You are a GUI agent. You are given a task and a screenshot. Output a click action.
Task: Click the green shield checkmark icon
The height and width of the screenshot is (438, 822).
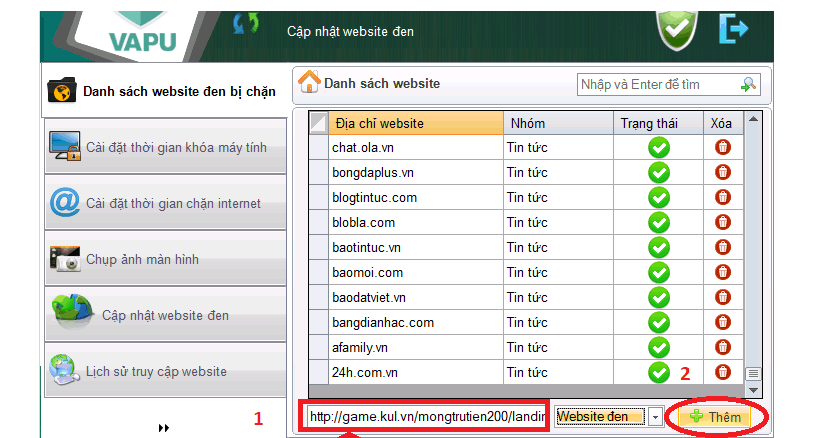(x=677, y=30)
